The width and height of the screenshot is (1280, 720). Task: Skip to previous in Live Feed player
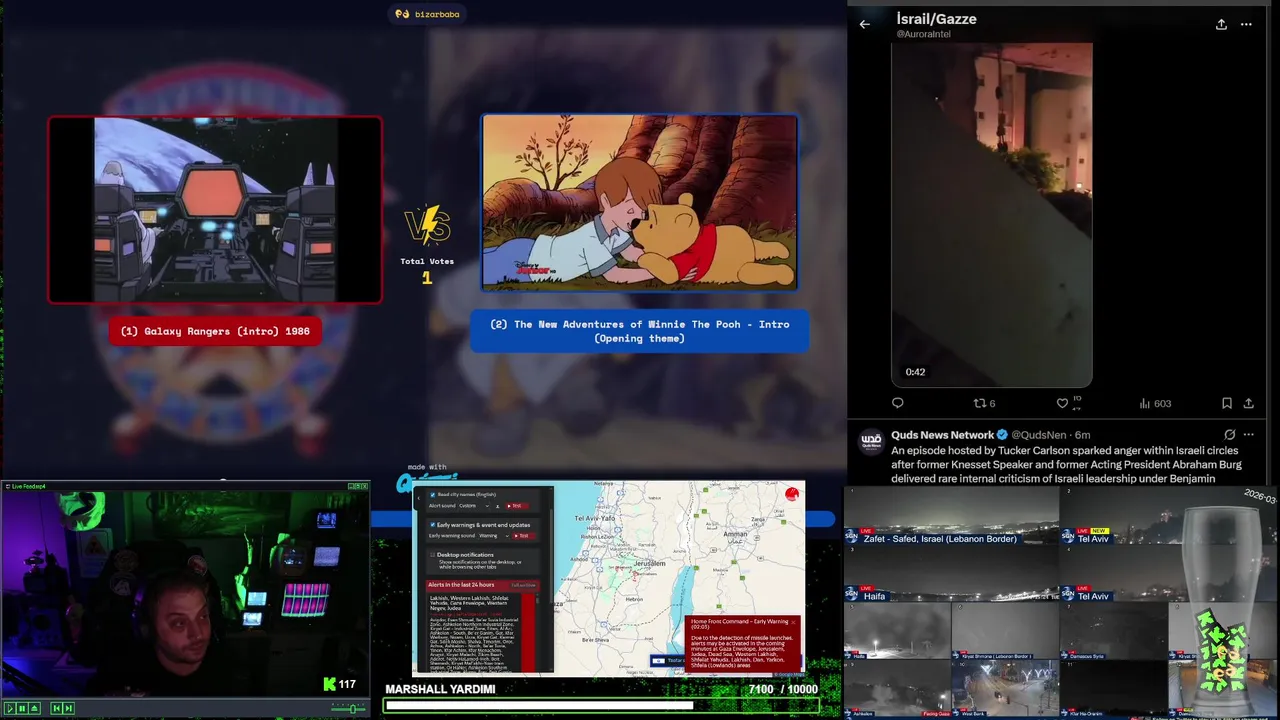coord(57,709)
